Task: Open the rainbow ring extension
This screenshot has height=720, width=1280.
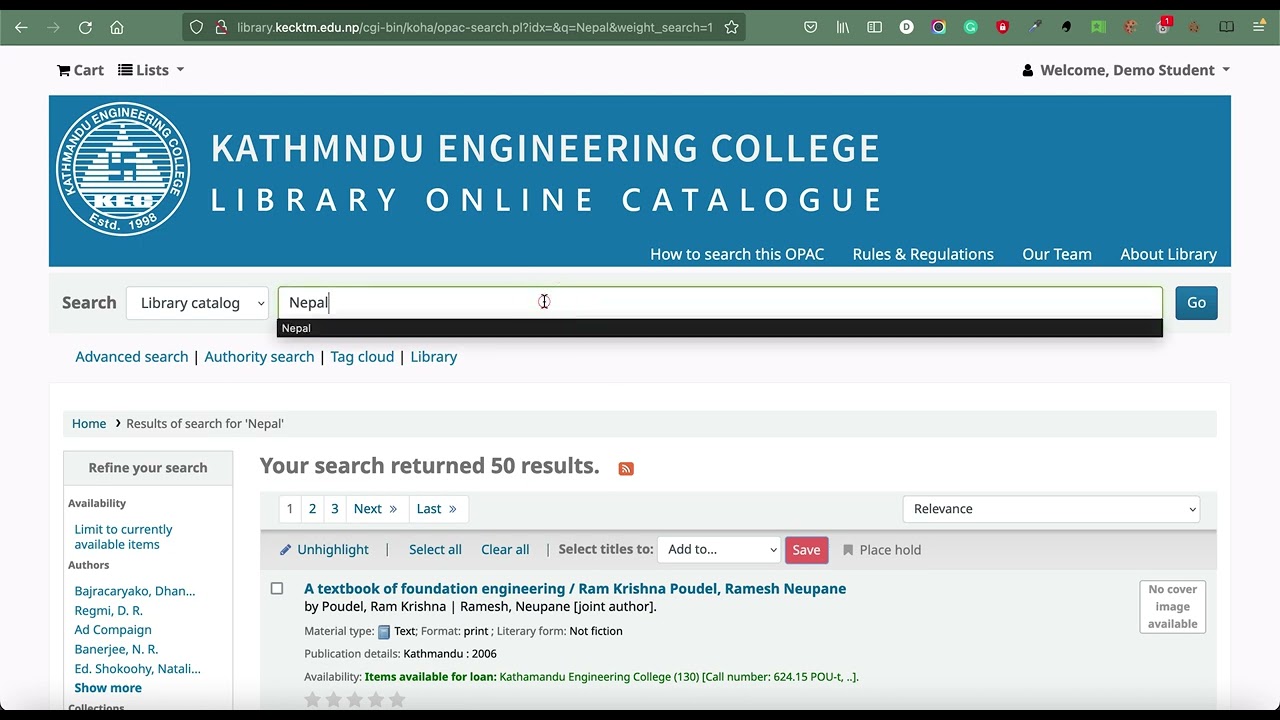Action: click(938, 27)
